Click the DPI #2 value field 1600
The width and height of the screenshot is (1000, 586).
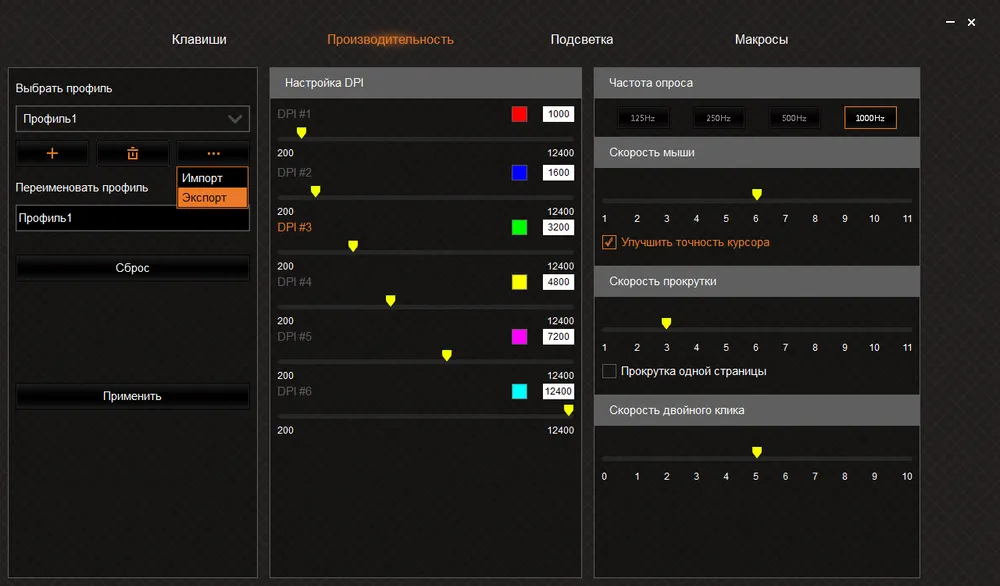558,173
